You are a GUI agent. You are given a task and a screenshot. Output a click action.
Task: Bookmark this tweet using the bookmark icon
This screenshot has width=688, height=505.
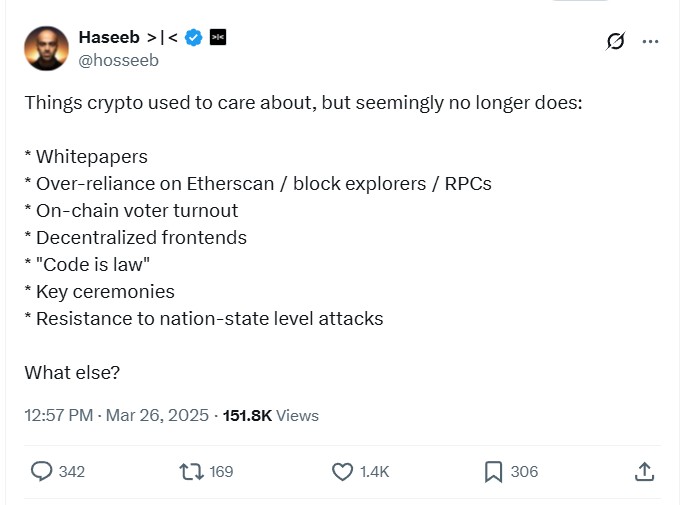(x=493, y=471)
